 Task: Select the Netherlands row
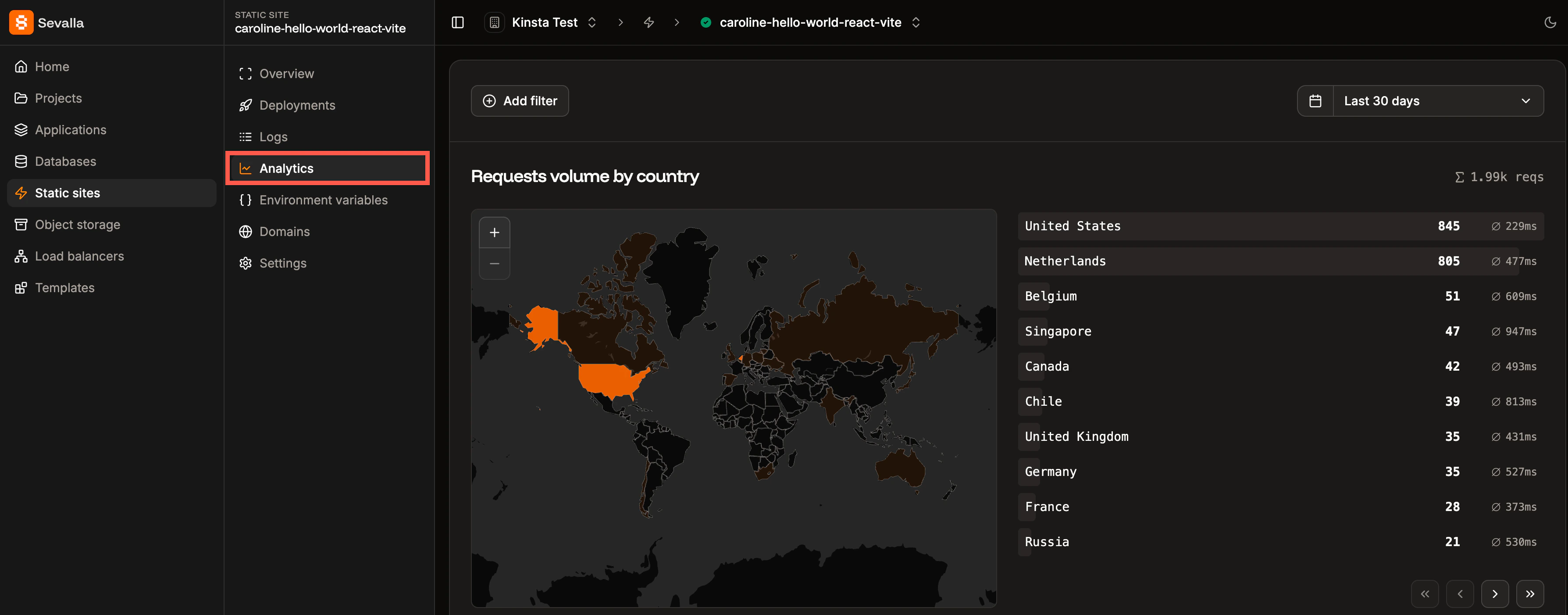coord(1281,261)
